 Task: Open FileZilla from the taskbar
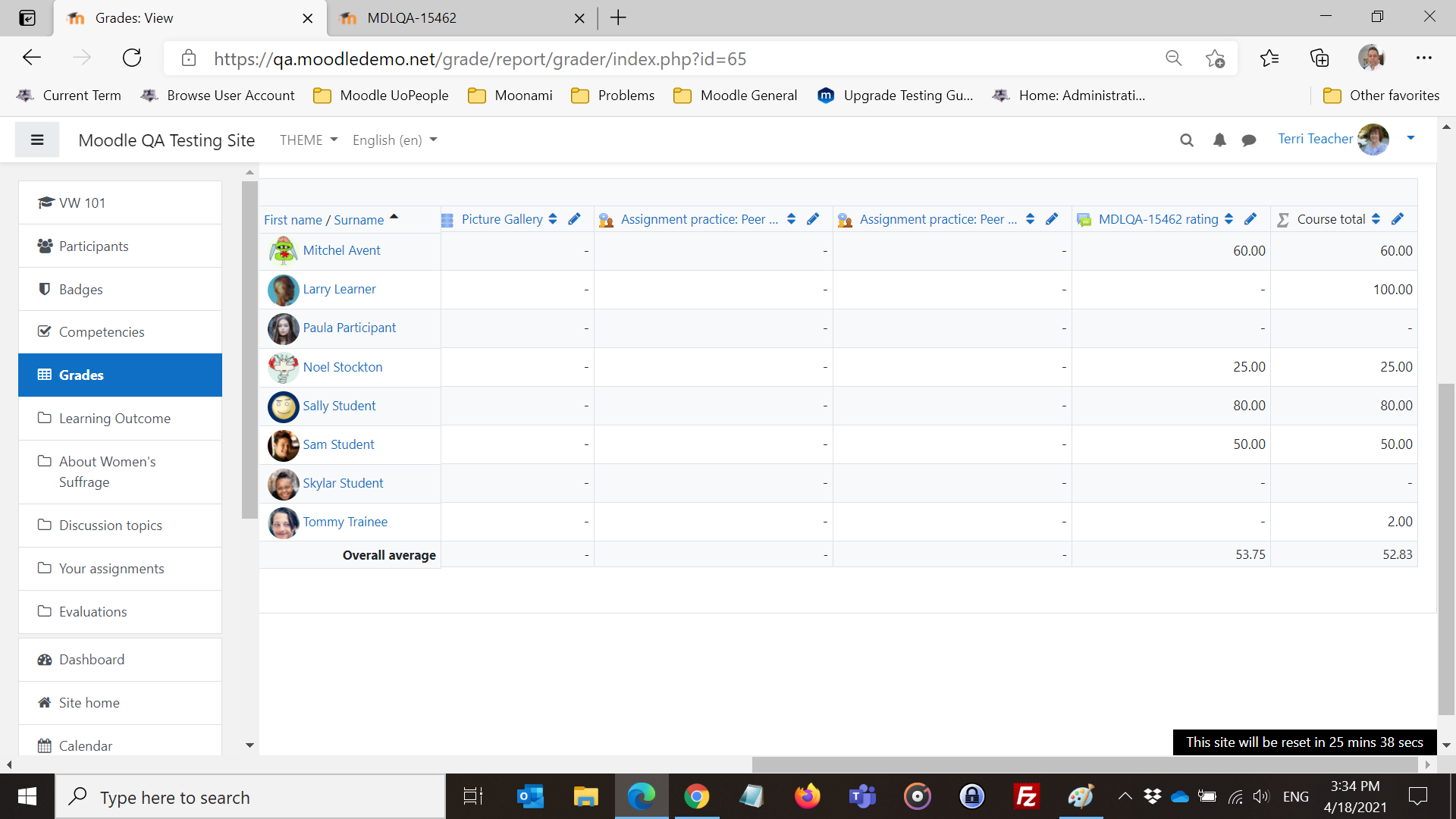click(x=1026, y=796)
